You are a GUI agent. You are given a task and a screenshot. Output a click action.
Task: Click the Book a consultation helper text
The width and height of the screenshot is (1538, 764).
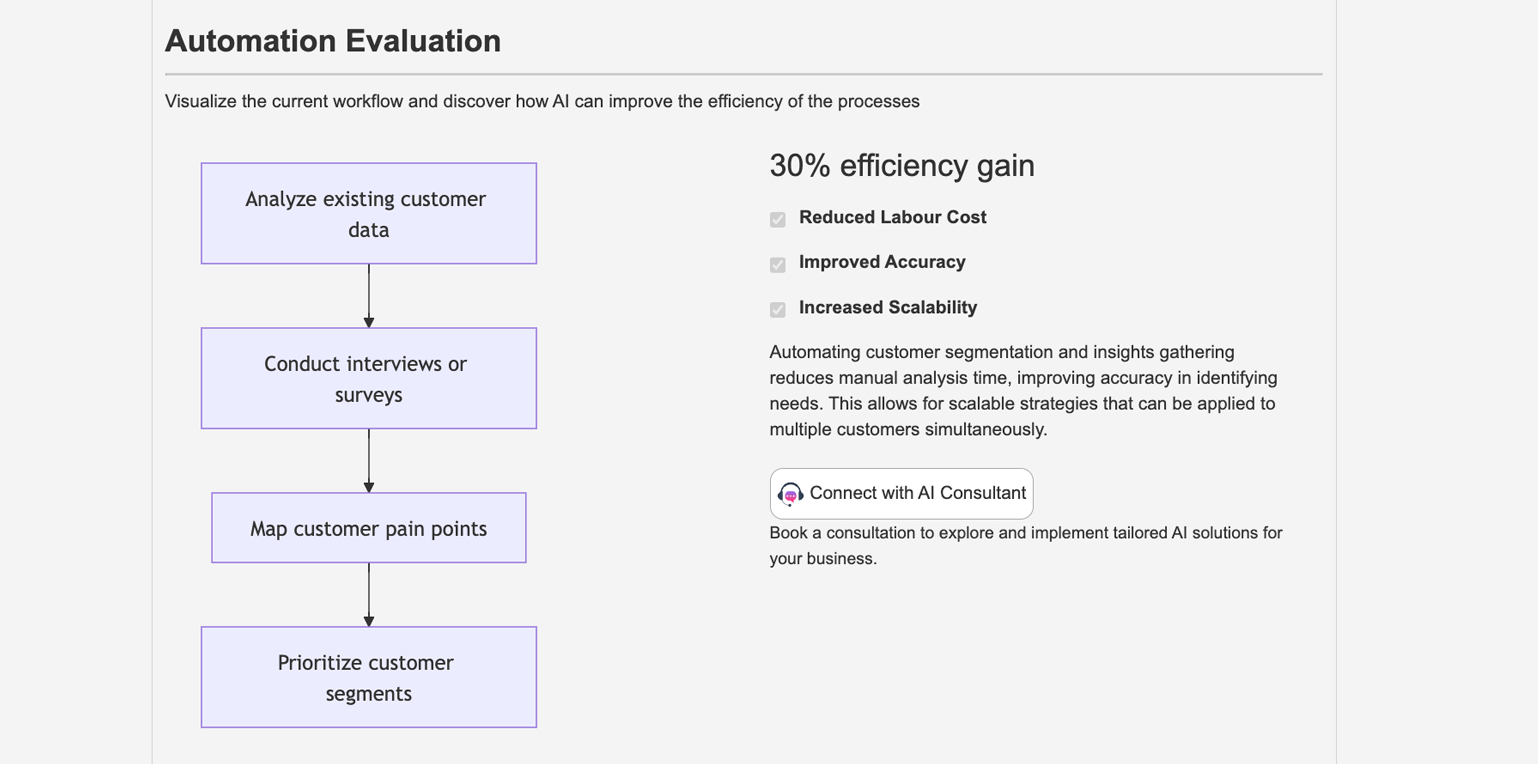[x=1025, y=545]
